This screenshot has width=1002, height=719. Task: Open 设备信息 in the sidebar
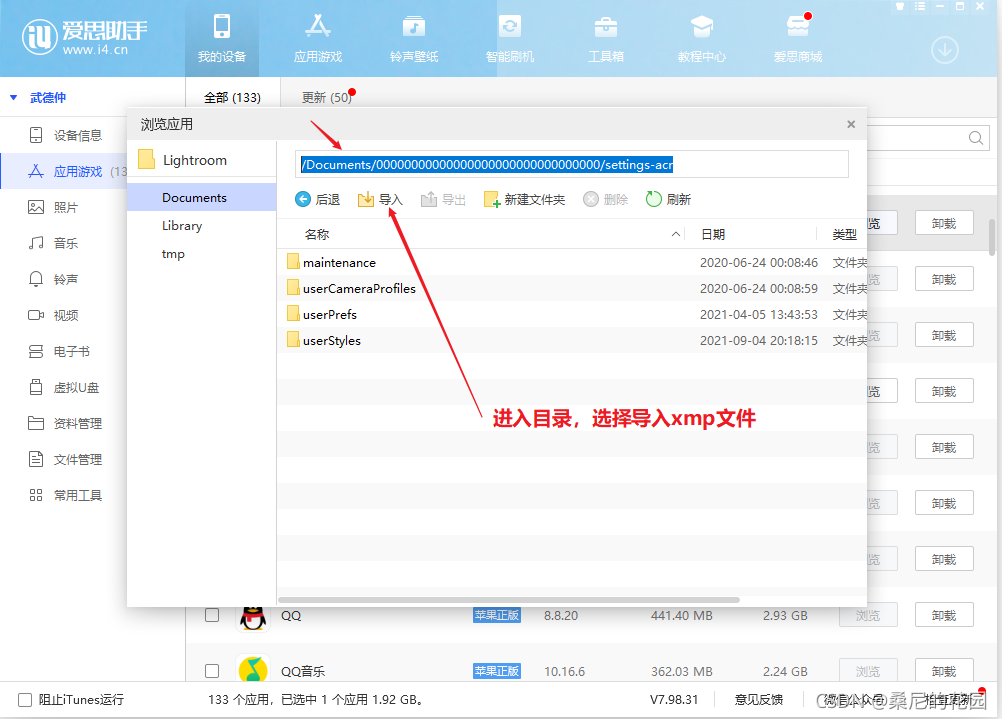(65, 135)
